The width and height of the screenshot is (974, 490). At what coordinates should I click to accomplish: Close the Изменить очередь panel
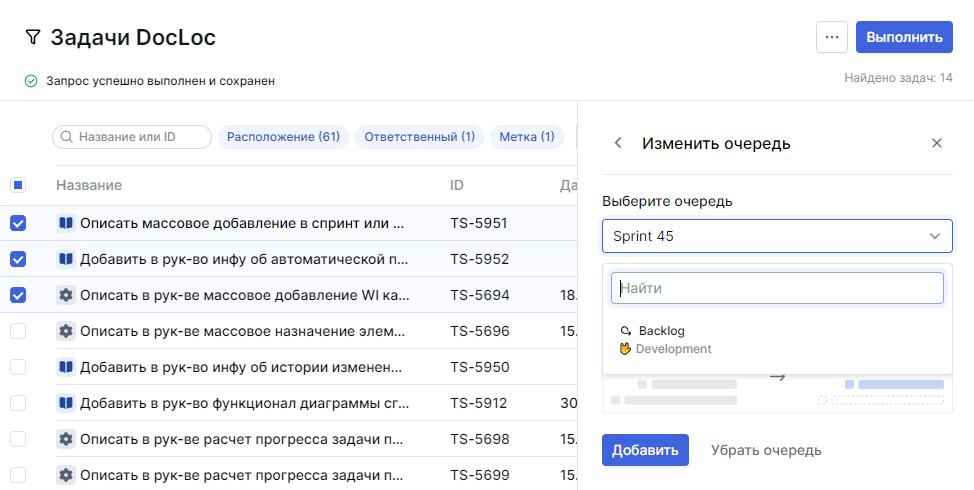(937, 143)
